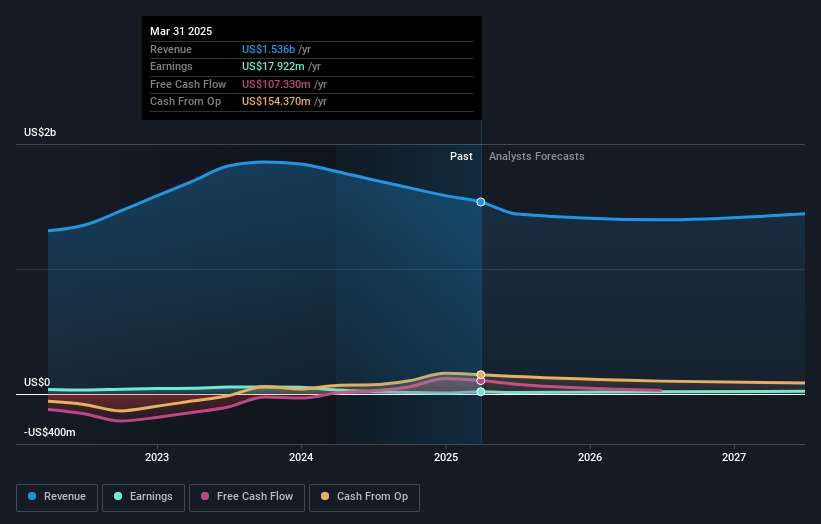Toggle the Cash From Op legend series

pyautogui.click(x=364, y=497)
